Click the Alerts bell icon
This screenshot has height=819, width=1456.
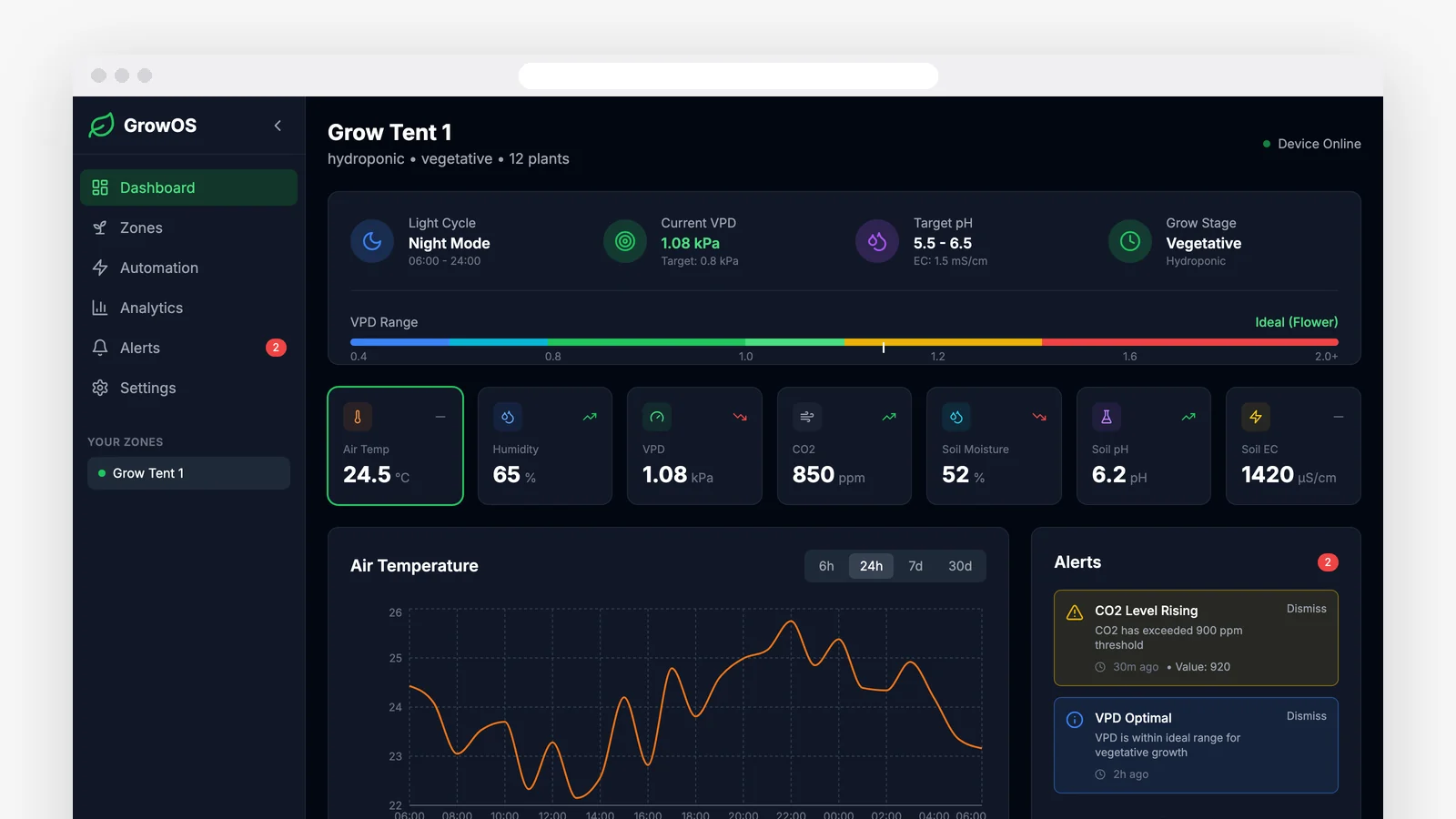(x=100, y=348)
